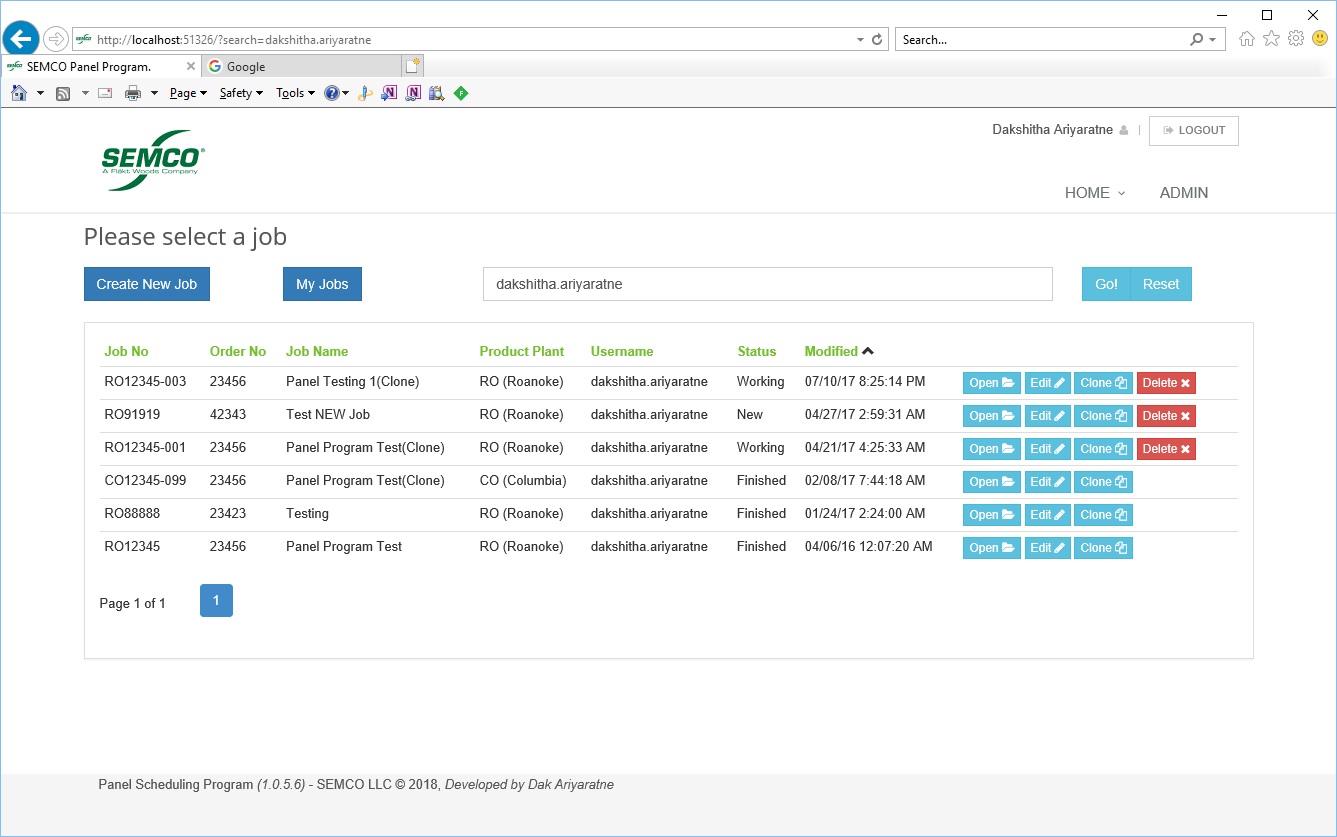Sort the table by the Modified column header
Image resolution: width=1337 pixels, height=837 pixels.
click(831, 351)
